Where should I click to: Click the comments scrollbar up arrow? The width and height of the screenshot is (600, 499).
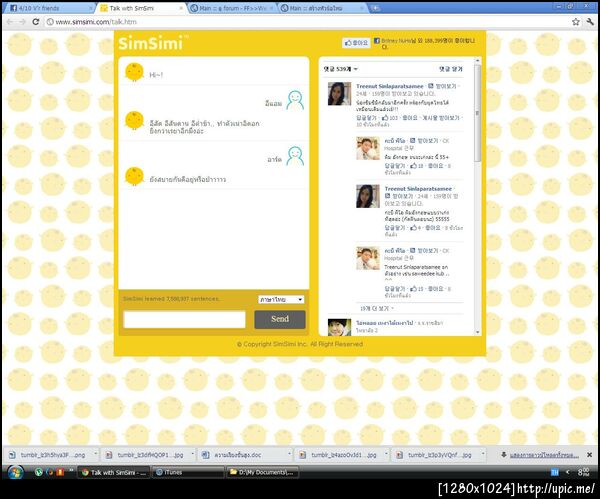click(477, 61)
